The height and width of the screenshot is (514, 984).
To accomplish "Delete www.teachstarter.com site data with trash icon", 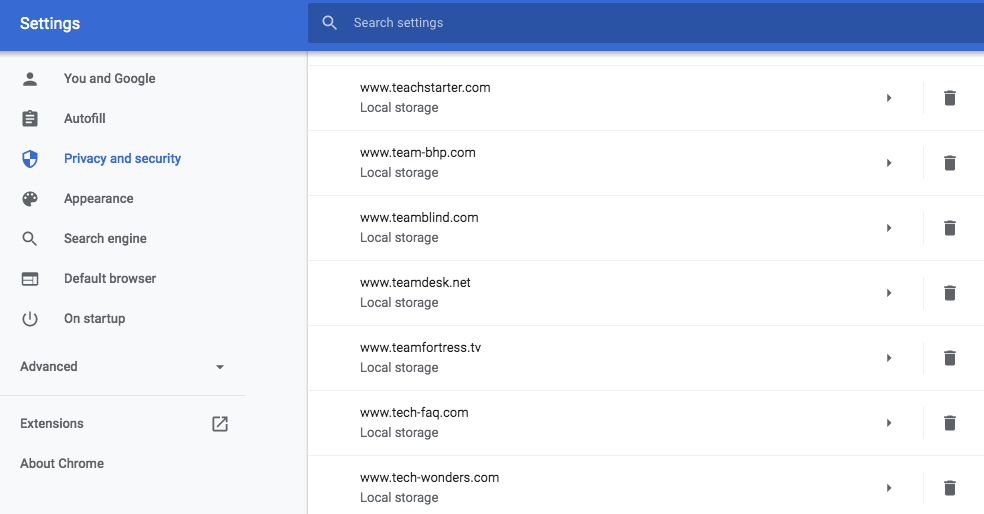I will (949, 98).
